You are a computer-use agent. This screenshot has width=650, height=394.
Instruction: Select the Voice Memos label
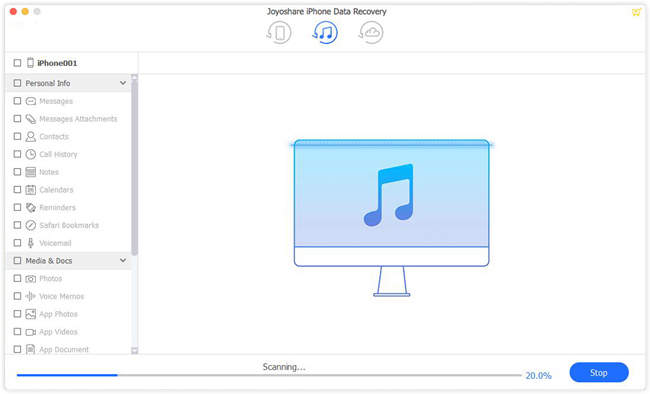click(x=62, y=296)
